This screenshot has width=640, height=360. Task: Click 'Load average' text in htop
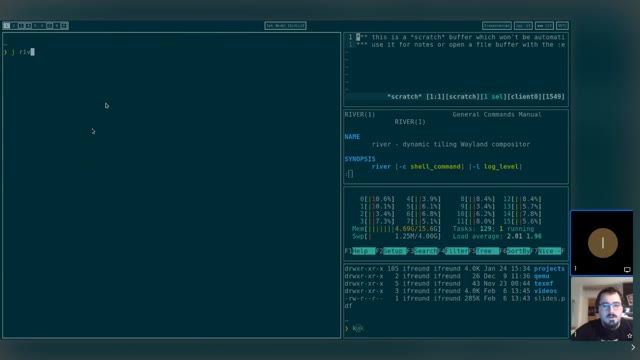click(478, 236)
